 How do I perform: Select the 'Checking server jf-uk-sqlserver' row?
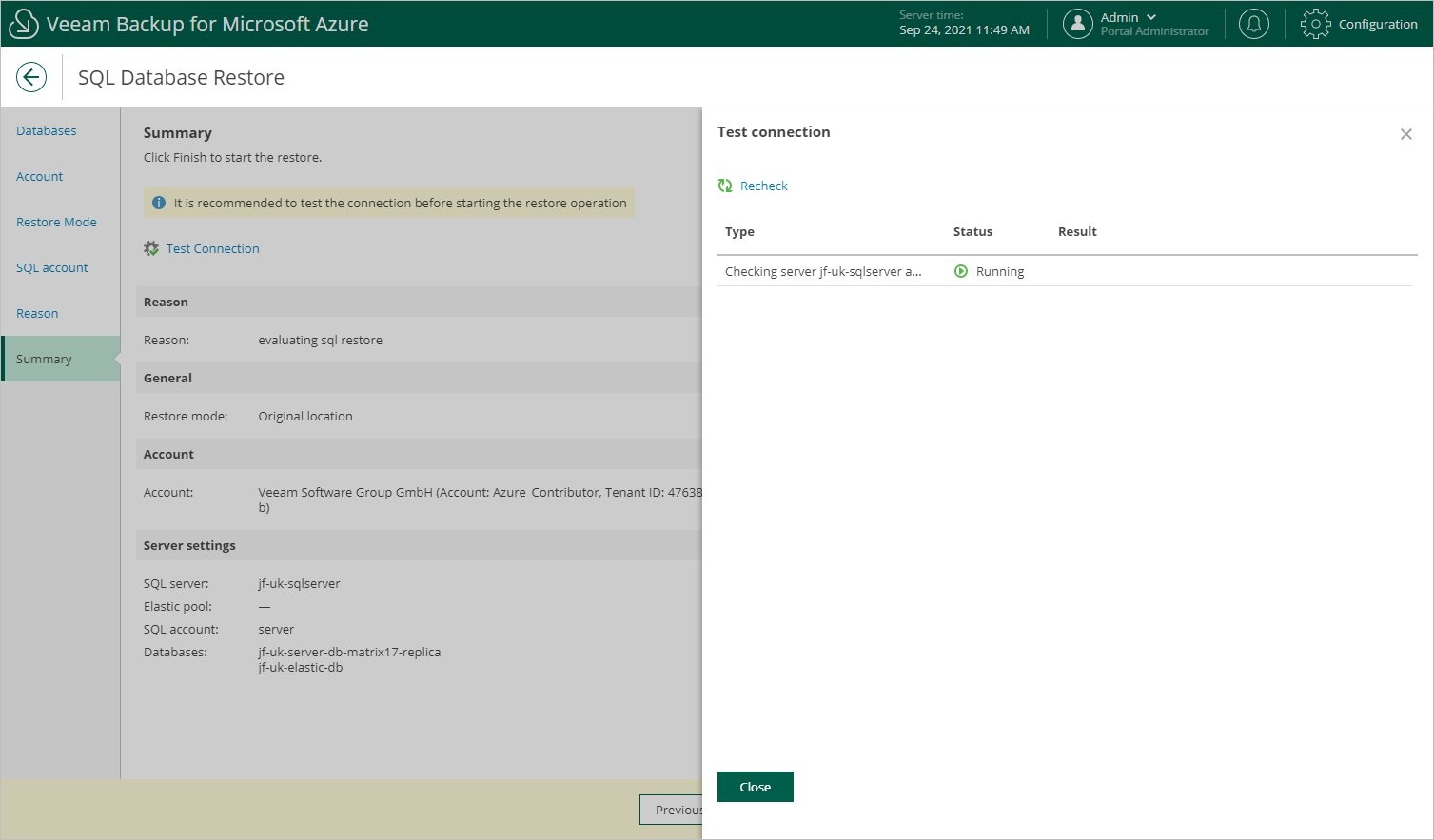coord(1065,271)
